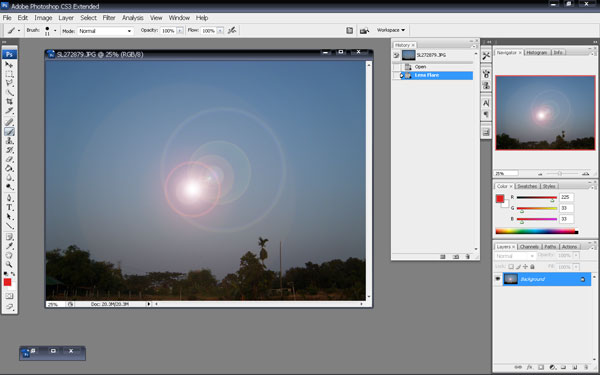Select the Open history state

437,67
